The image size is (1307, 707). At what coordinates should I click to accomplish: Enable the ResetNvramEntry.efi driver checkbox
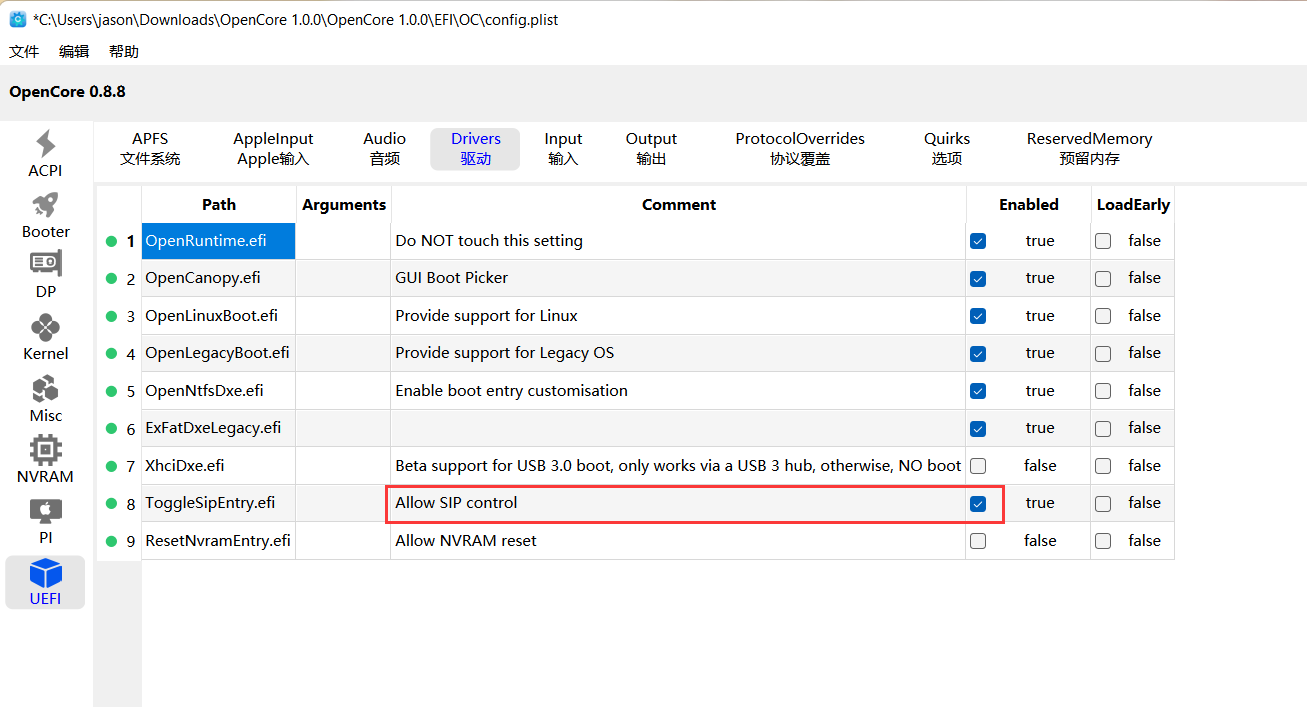tap(978, 541)
